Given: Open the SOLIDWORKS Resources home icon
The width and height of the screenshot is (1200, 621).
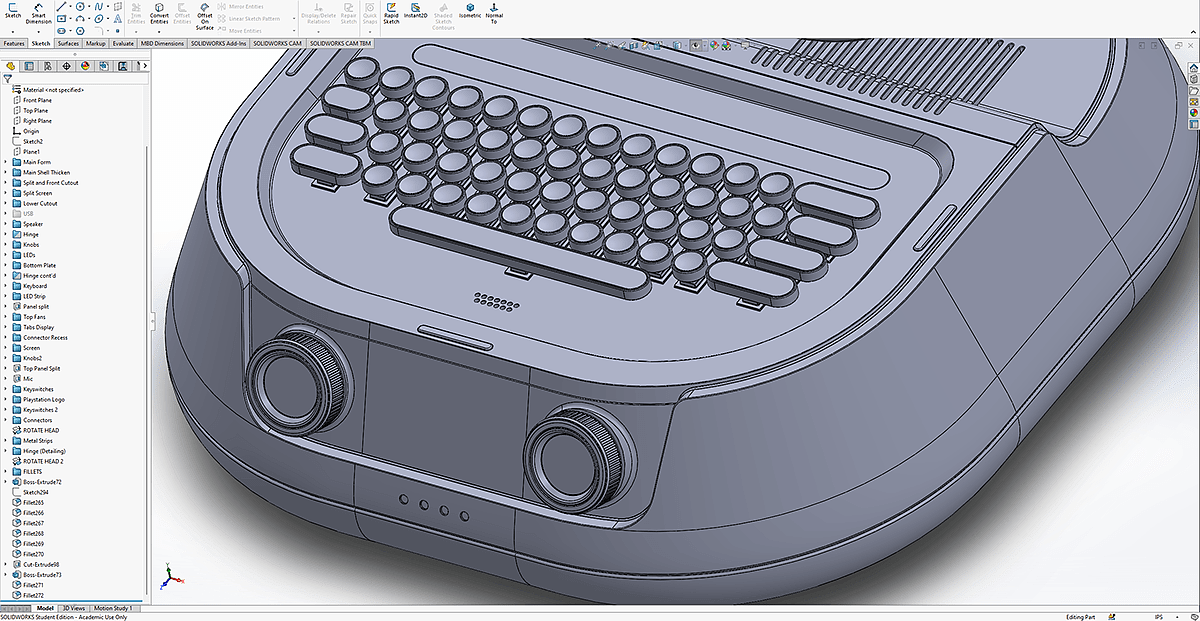Looking at the screenshot, I should tap(1193, 69).
